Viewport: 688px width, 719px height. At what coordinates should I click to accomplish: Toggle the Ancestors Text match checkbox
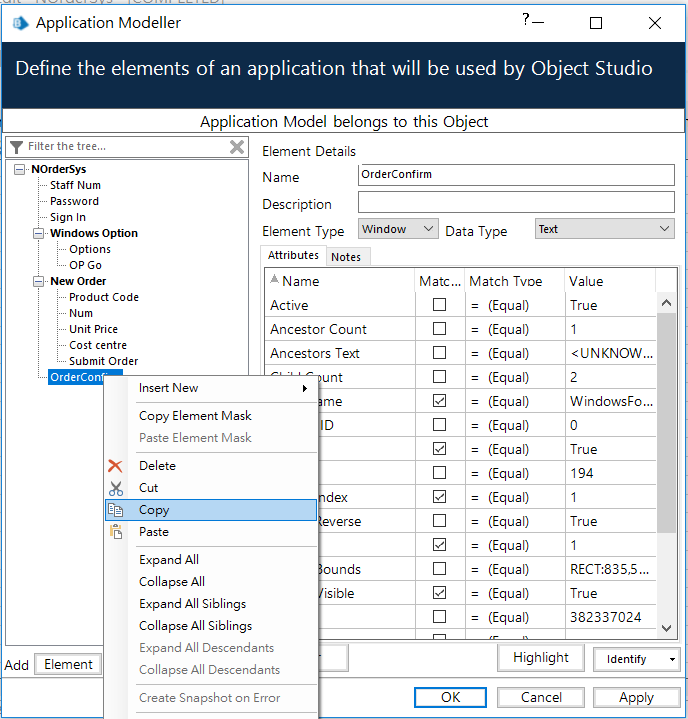439,353
